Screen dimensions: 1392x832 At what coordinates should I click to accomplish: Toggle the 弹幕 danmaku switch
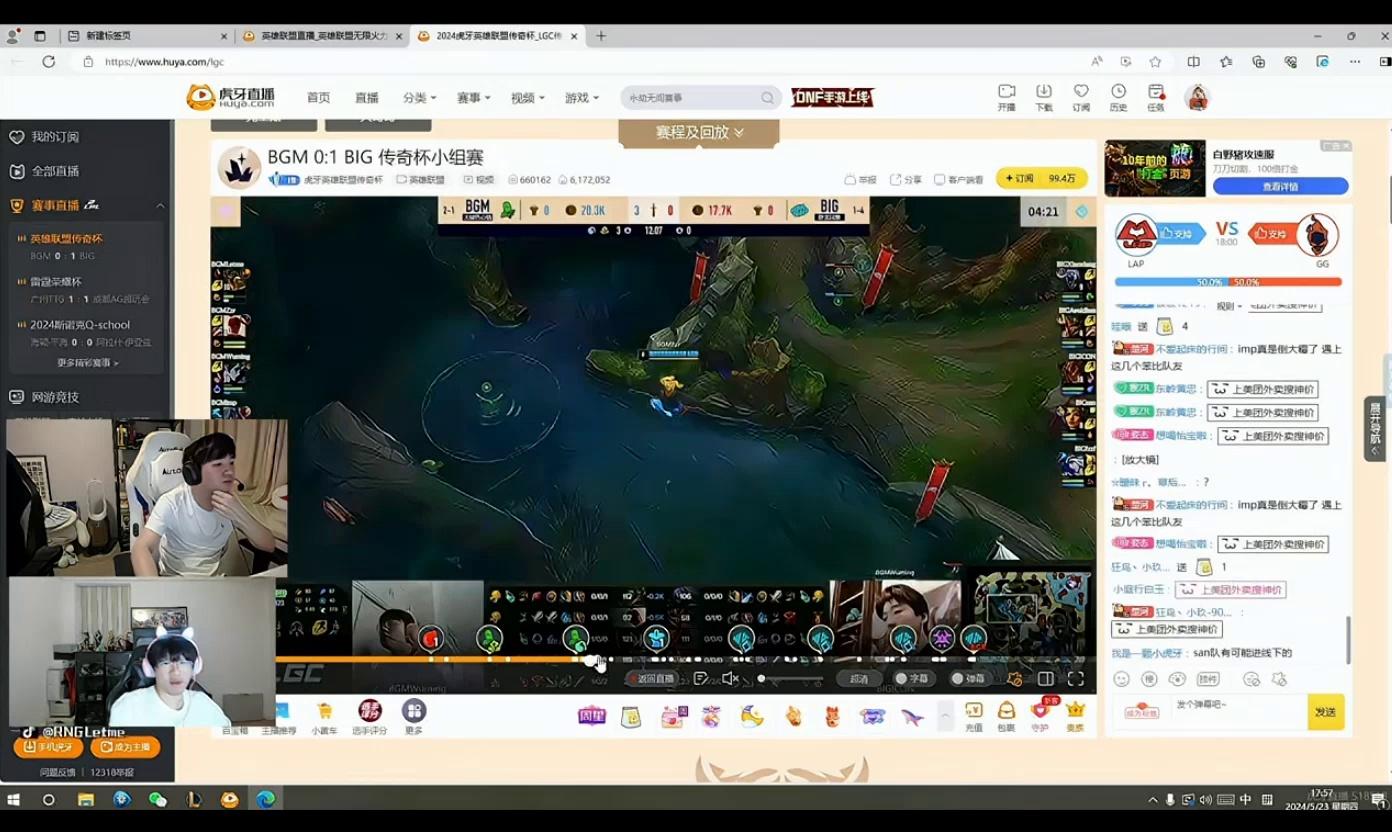(968, 679)
